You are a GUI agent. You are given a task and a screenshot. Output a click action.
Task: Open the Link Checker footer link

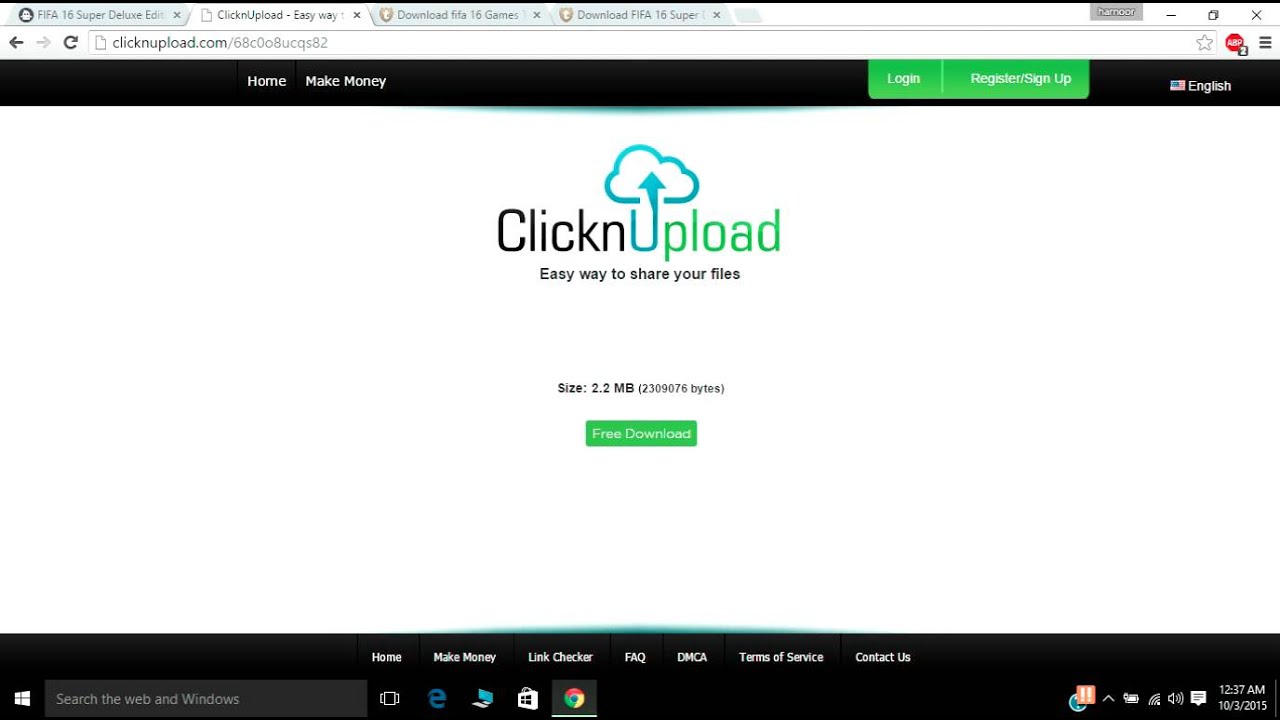point(561,657)
